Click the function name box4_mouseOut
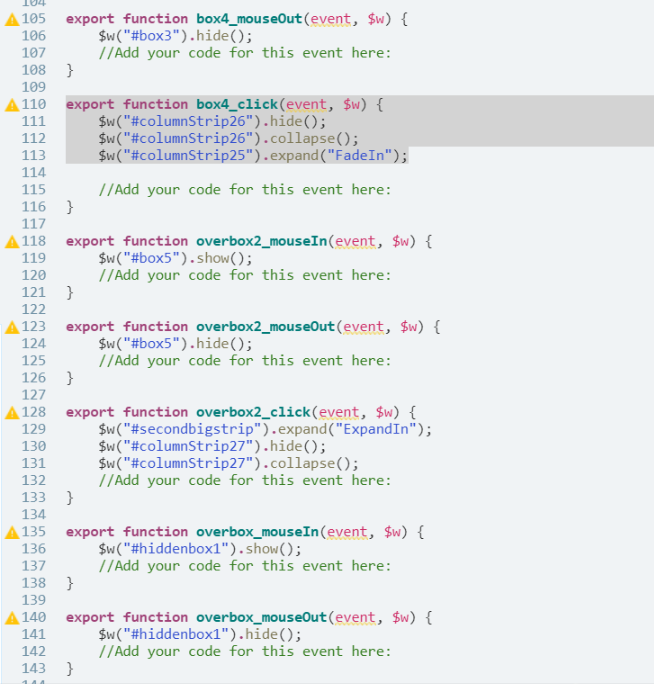The width and height of the screenshot is (654, 684). [x=249, y=19]
